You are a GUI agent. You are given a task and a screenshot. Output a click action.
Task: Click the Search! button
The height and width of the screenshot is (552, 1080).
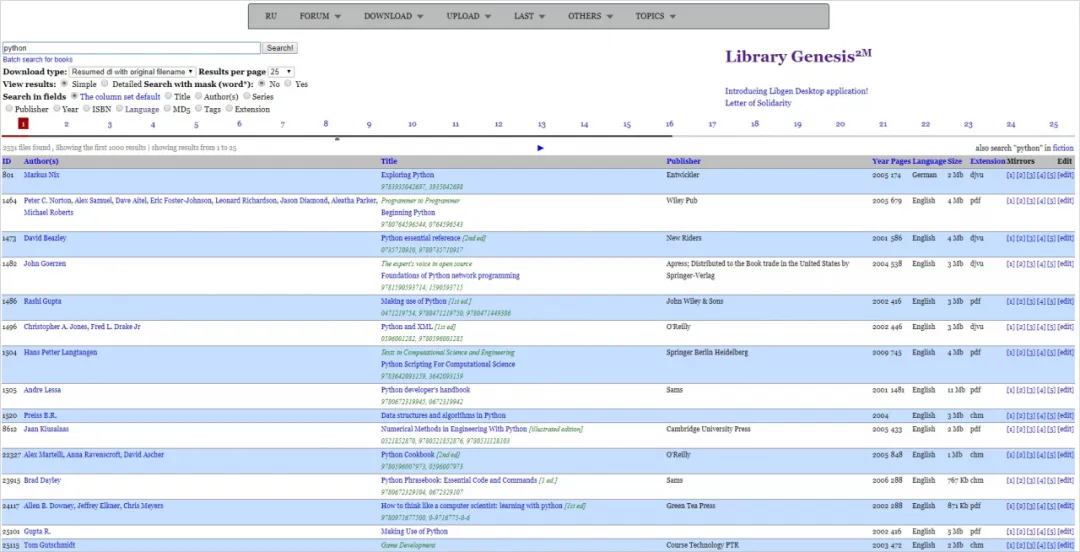coord(280,48)
